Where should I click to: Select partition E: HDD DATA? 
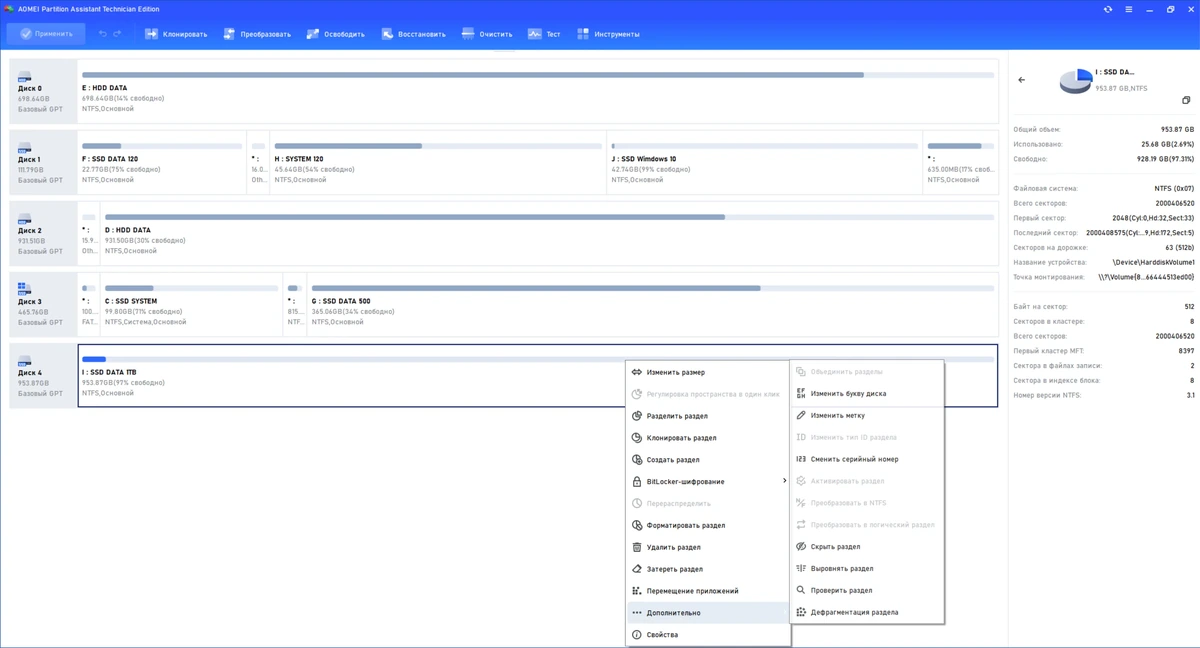538,91
